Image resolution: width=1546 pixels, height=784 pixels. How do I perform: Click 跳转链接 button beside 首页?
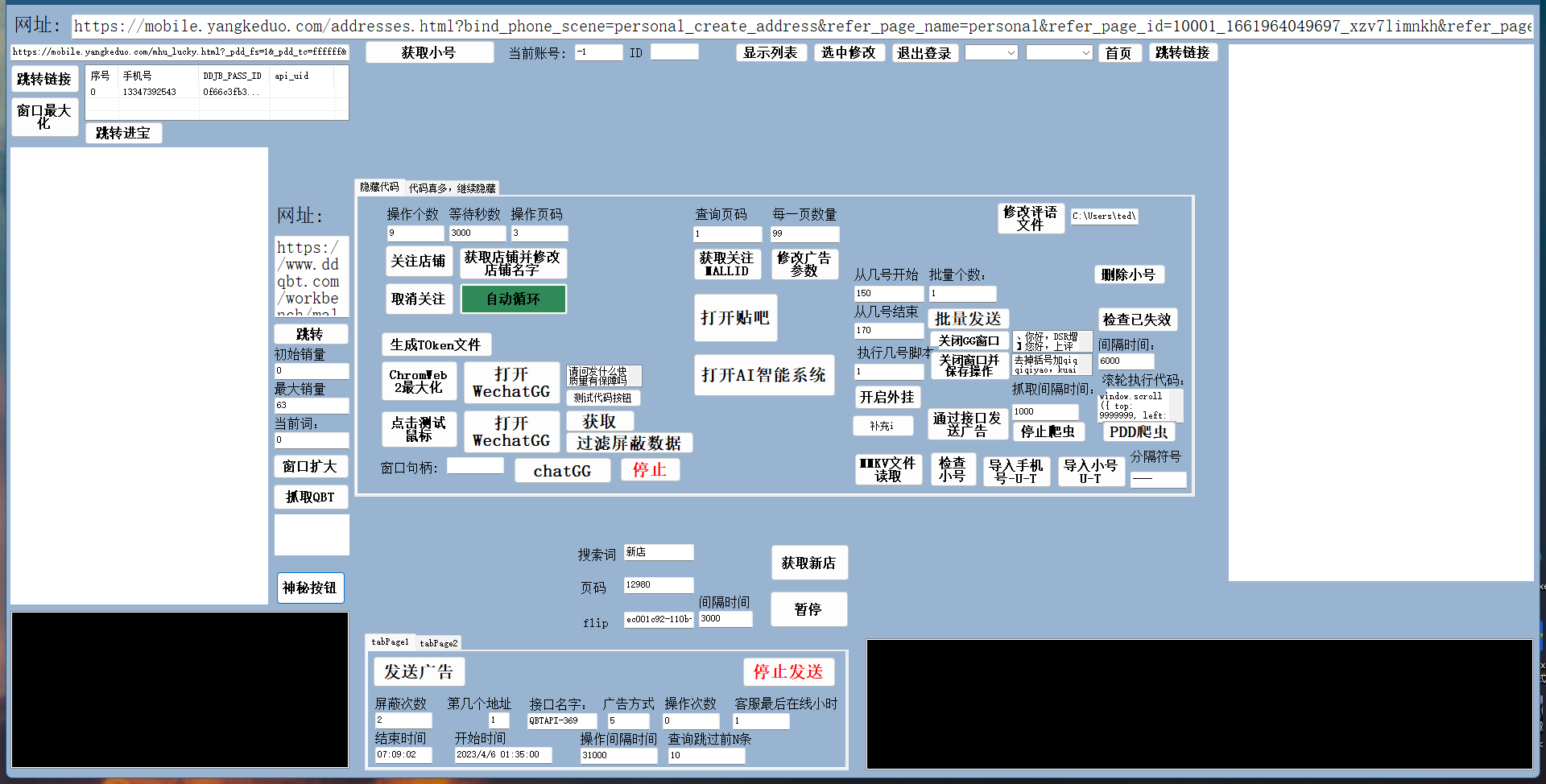click(1183, 52)
